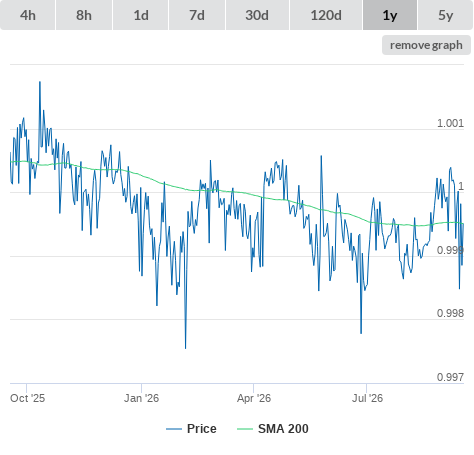The image size is (474, 455).
Task: Open the 7d chart range
Action: (x=197, y=15)
